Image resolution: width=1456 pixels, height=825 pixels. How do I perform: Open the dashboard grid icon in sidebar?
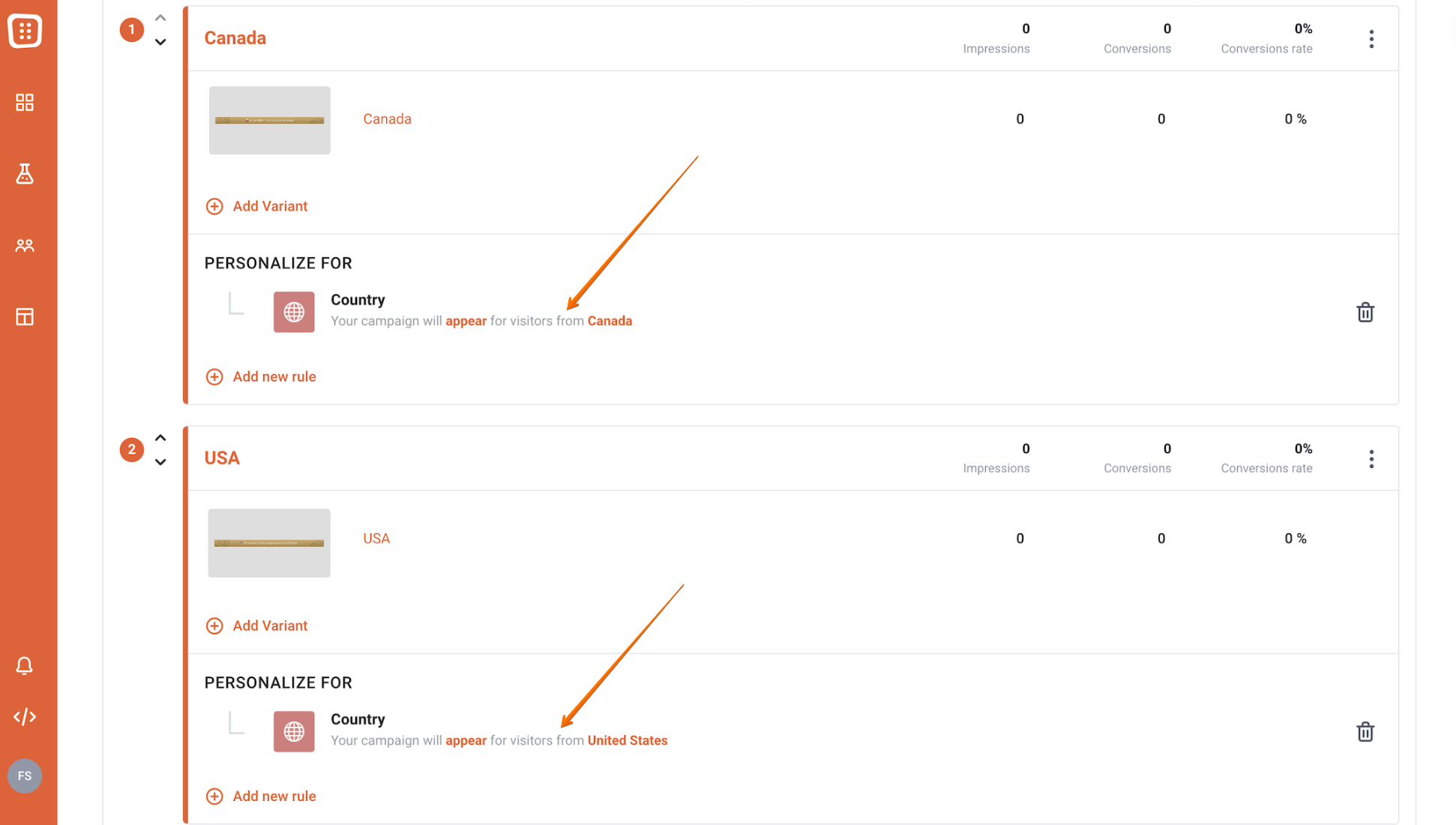point(25,102)
